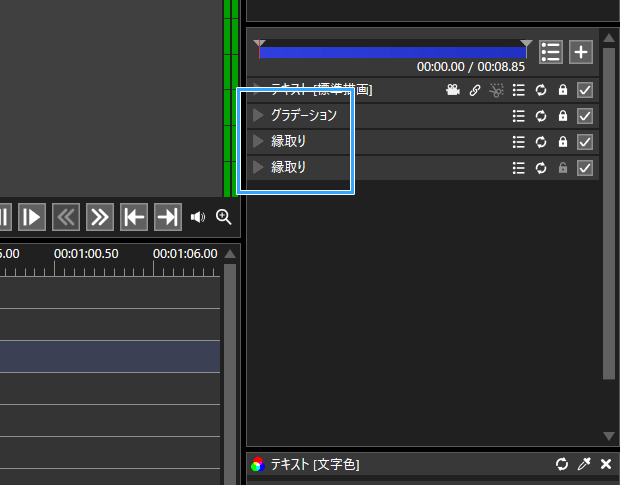Click the fast-forward double arrow button
The image size is (620, 485).
click(x=99, y=217)
